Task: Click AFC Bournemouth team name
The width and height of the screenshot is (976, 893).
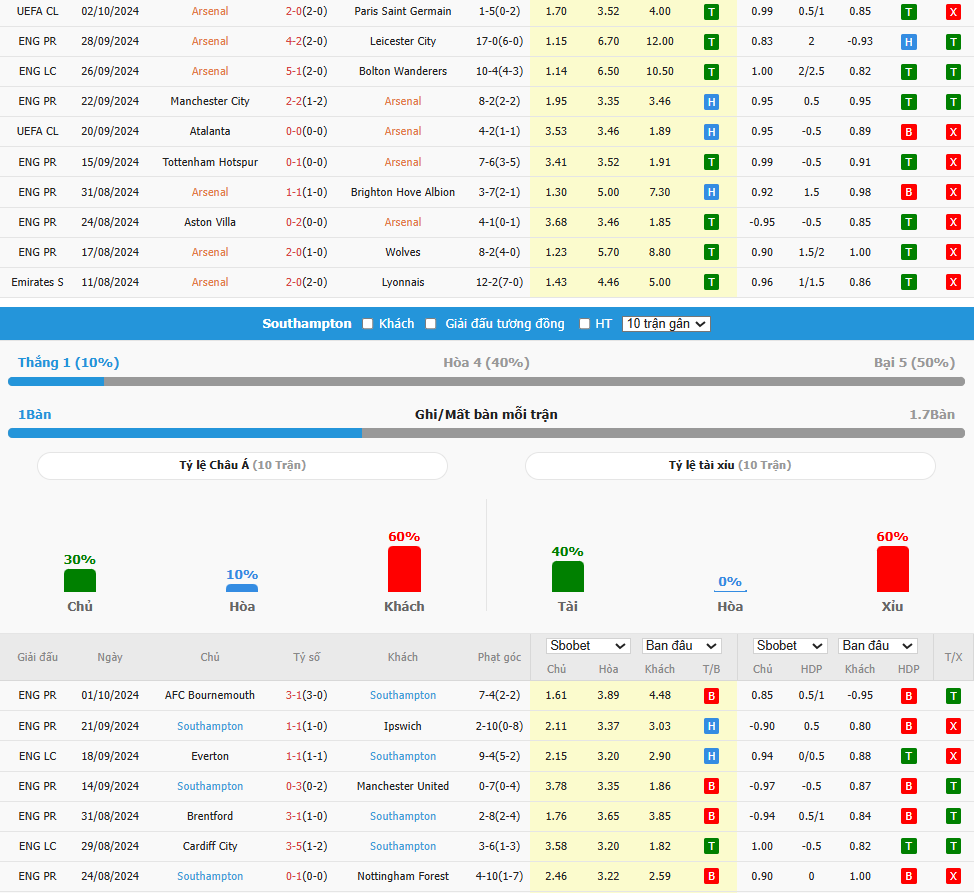Action: [x=210, y=695]
